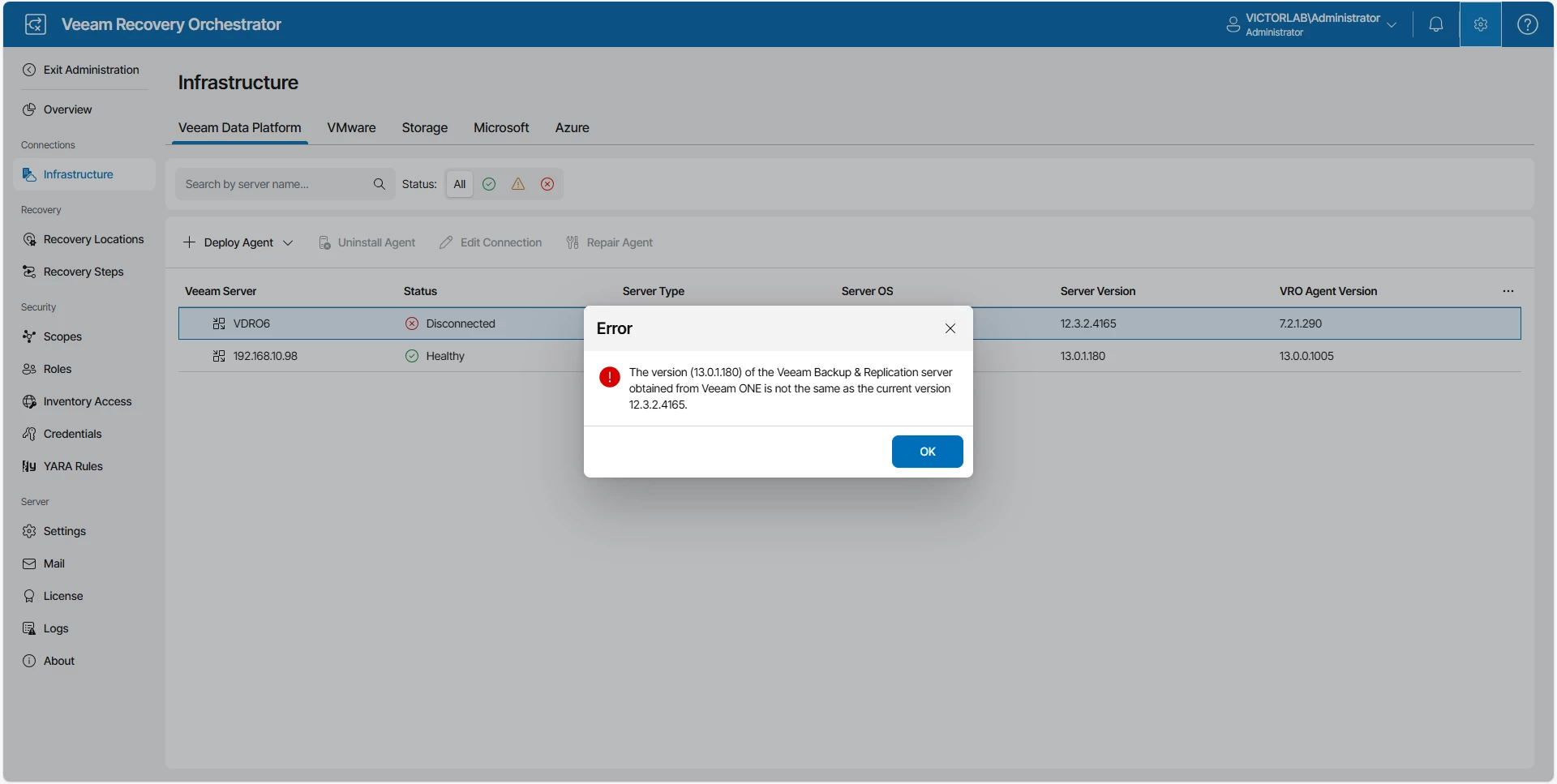Switch to the Veeam Data Platform tab
Viewport: 1557px width, 784px height.
[x=240, y=128]
